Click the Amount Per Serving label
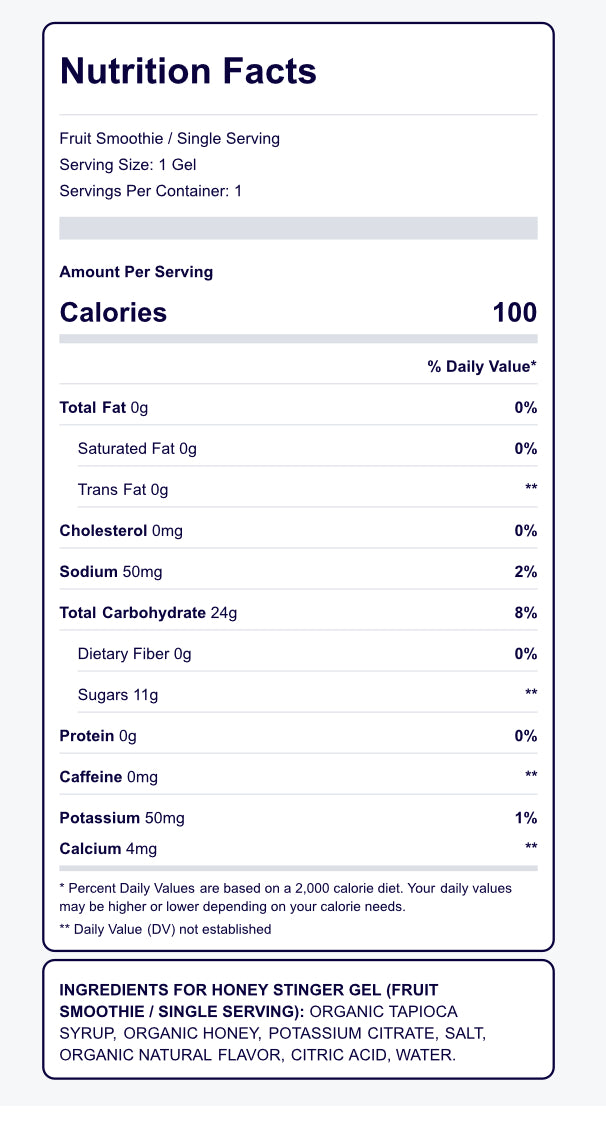 (x=136, y=272)
